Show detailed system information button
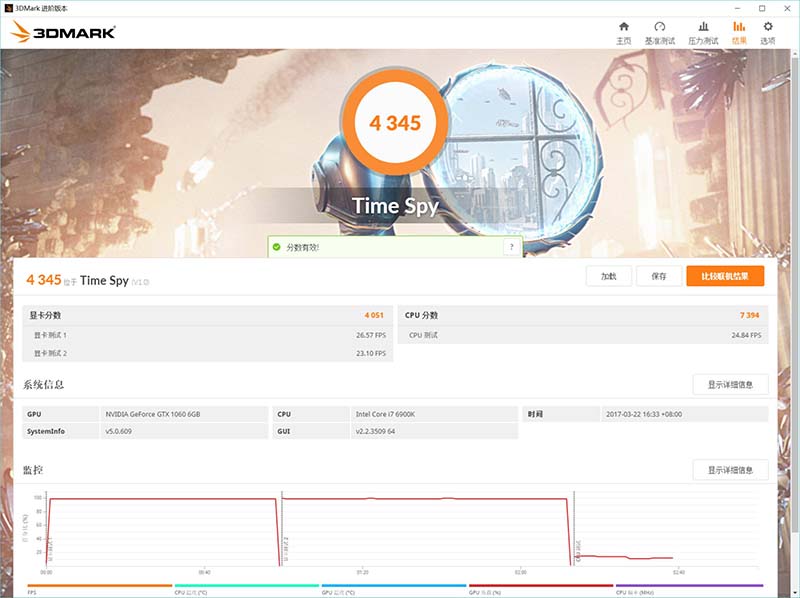 point(731,384)
